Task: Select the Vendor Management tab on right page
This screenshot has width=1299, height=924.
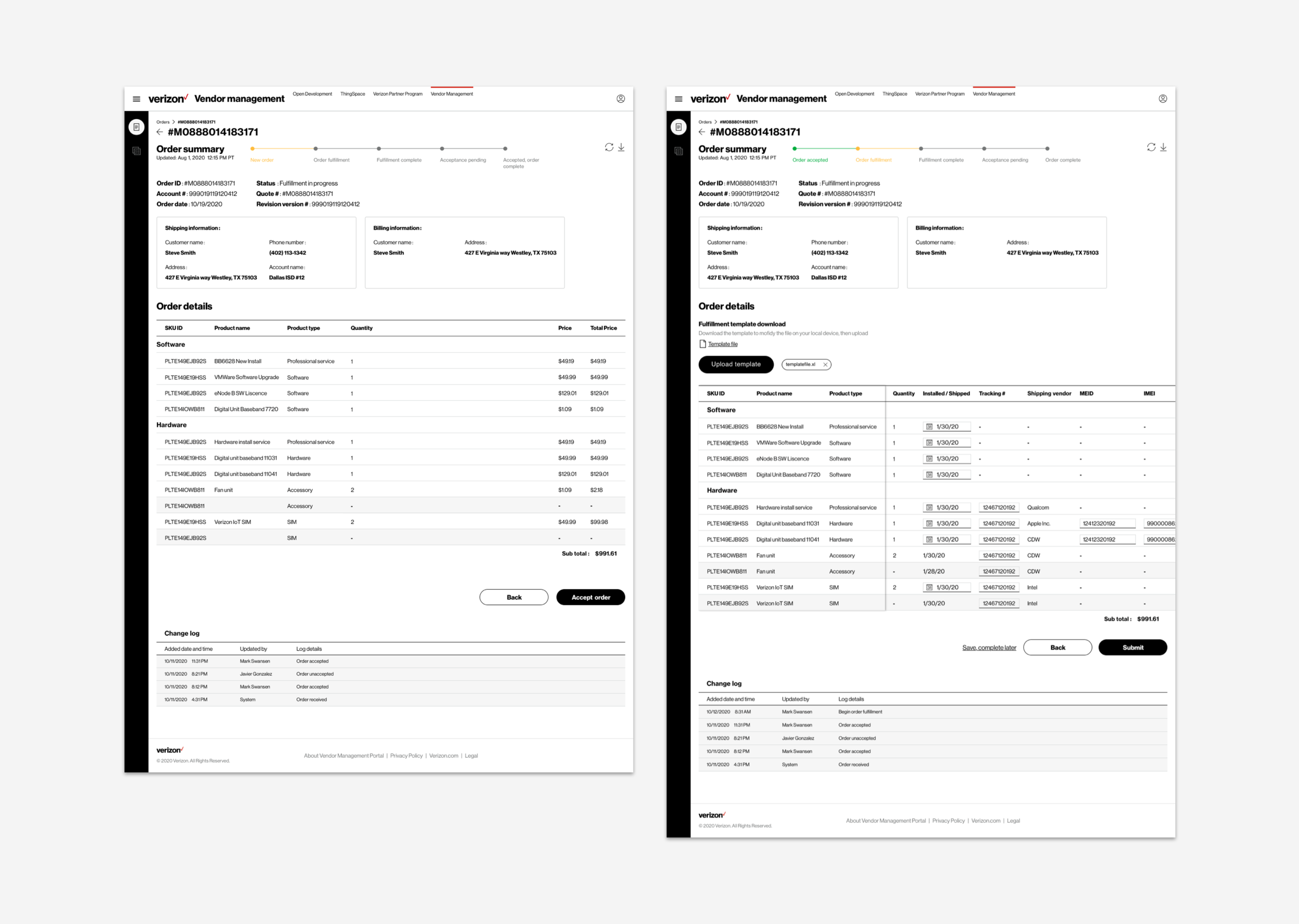Action: click(993, 94)
